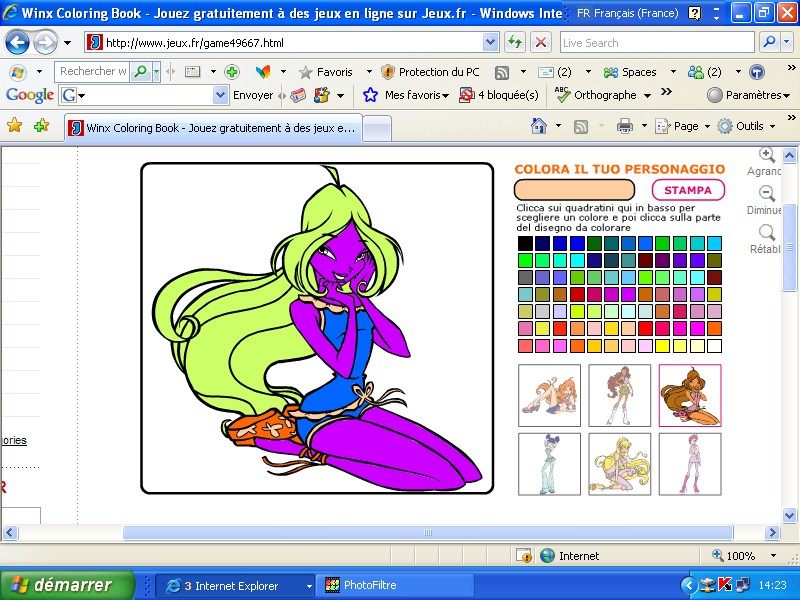Click the Home icon in command bar
Viewport: 800px width, 600px height.
(539, 126)
